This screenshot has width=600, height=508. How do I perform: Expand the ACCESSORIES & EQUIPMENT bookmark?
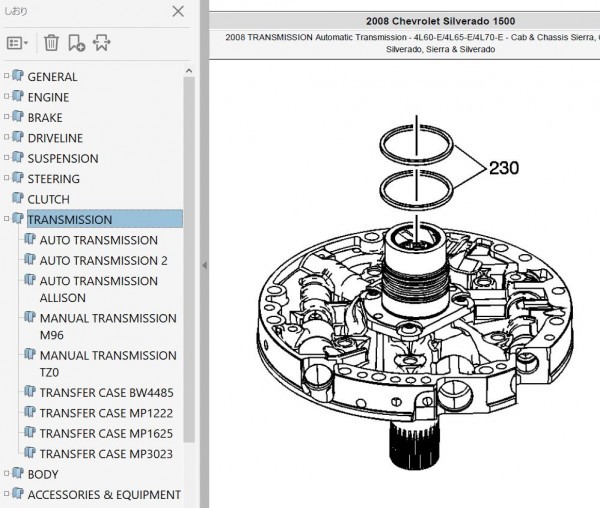point(7,493)
